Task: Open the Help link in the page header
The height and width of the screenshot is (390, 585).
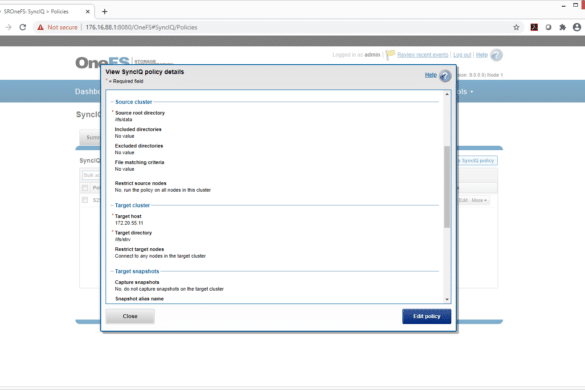Action: (482, 55)
